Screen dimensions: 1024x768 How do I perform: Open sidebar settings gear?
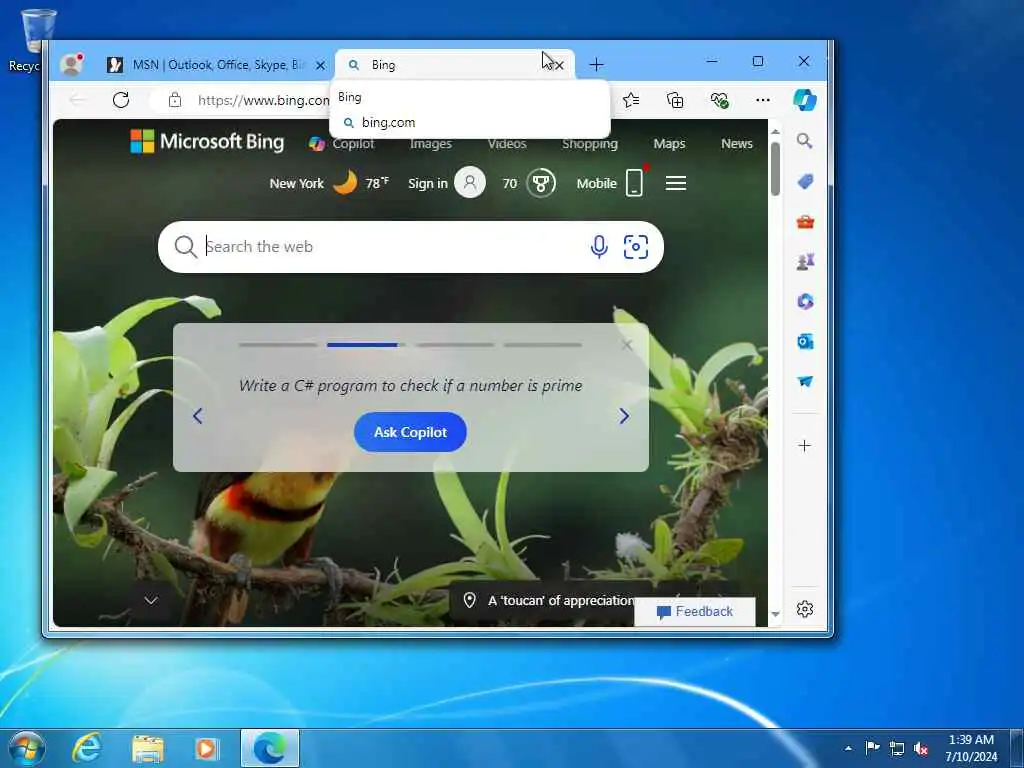pos(805,609)
